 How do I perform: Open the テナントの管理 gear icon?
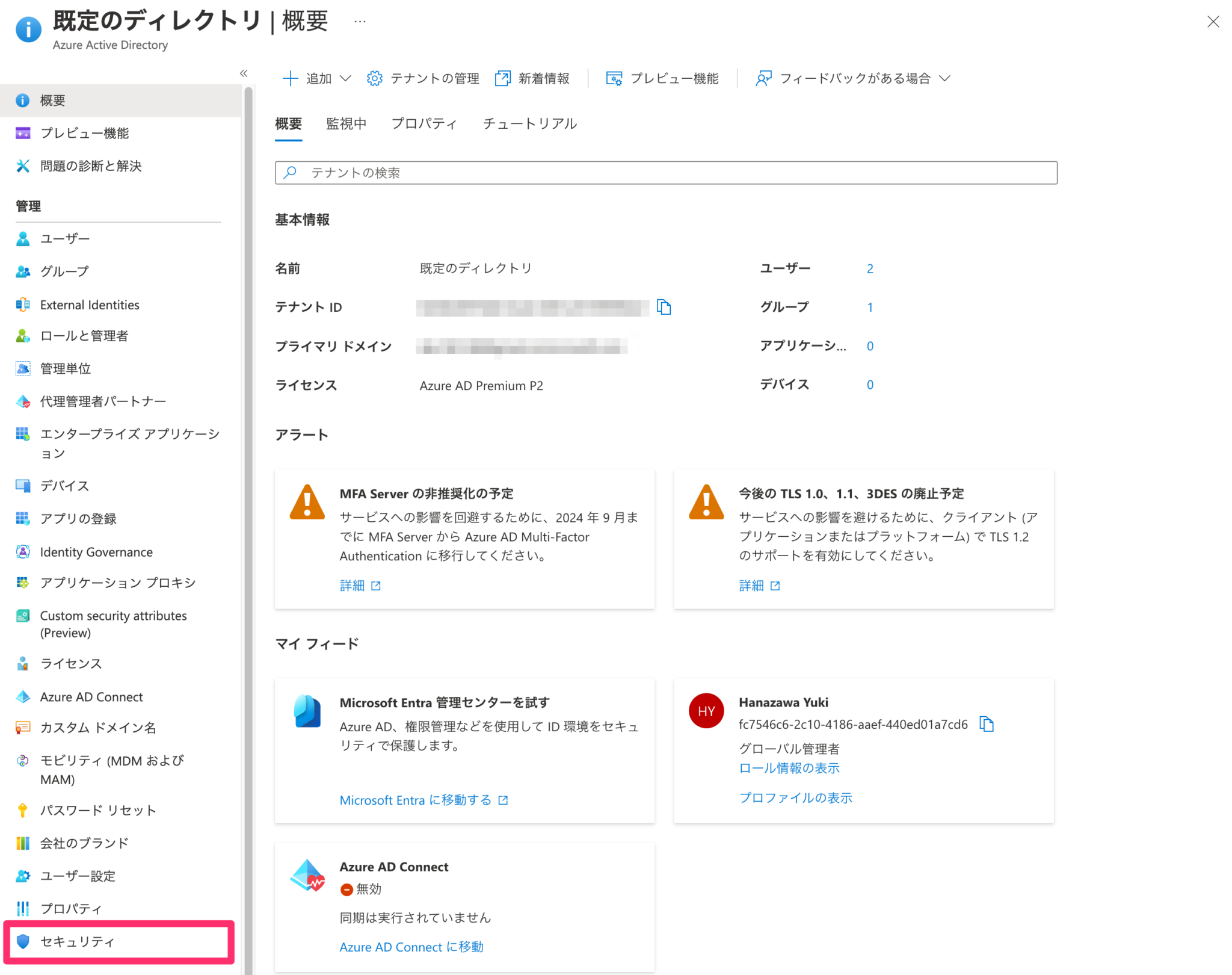(x=374, y=78)
